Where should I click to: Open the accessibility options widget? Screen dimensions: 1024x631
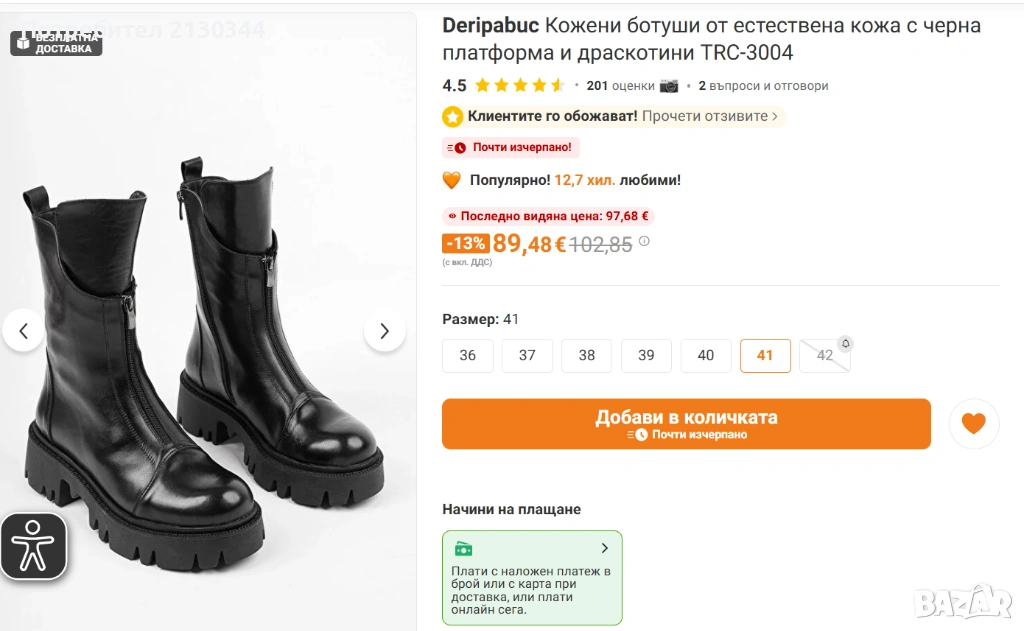pyautogui.click(x=34, y=546)
